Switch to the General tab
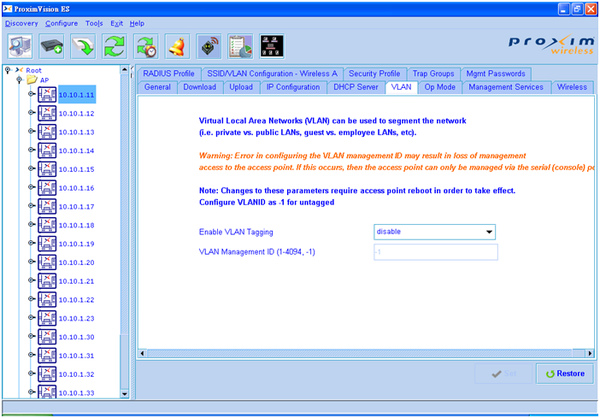This screenshot has height=418, width=600. (157, 87)
